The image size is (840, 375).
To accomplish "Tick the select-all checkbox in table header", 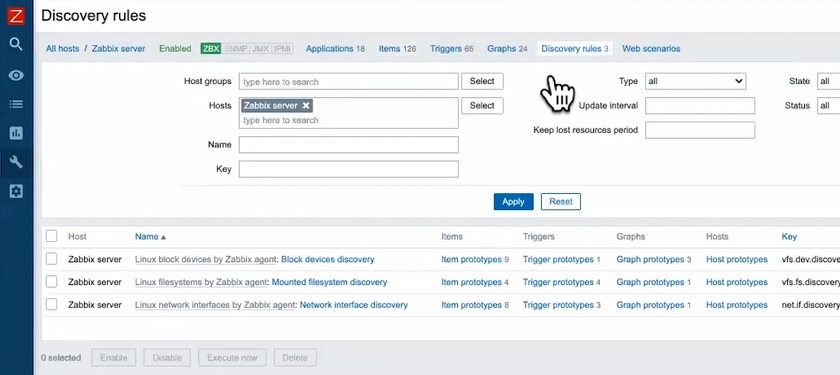I will [51, 236].
